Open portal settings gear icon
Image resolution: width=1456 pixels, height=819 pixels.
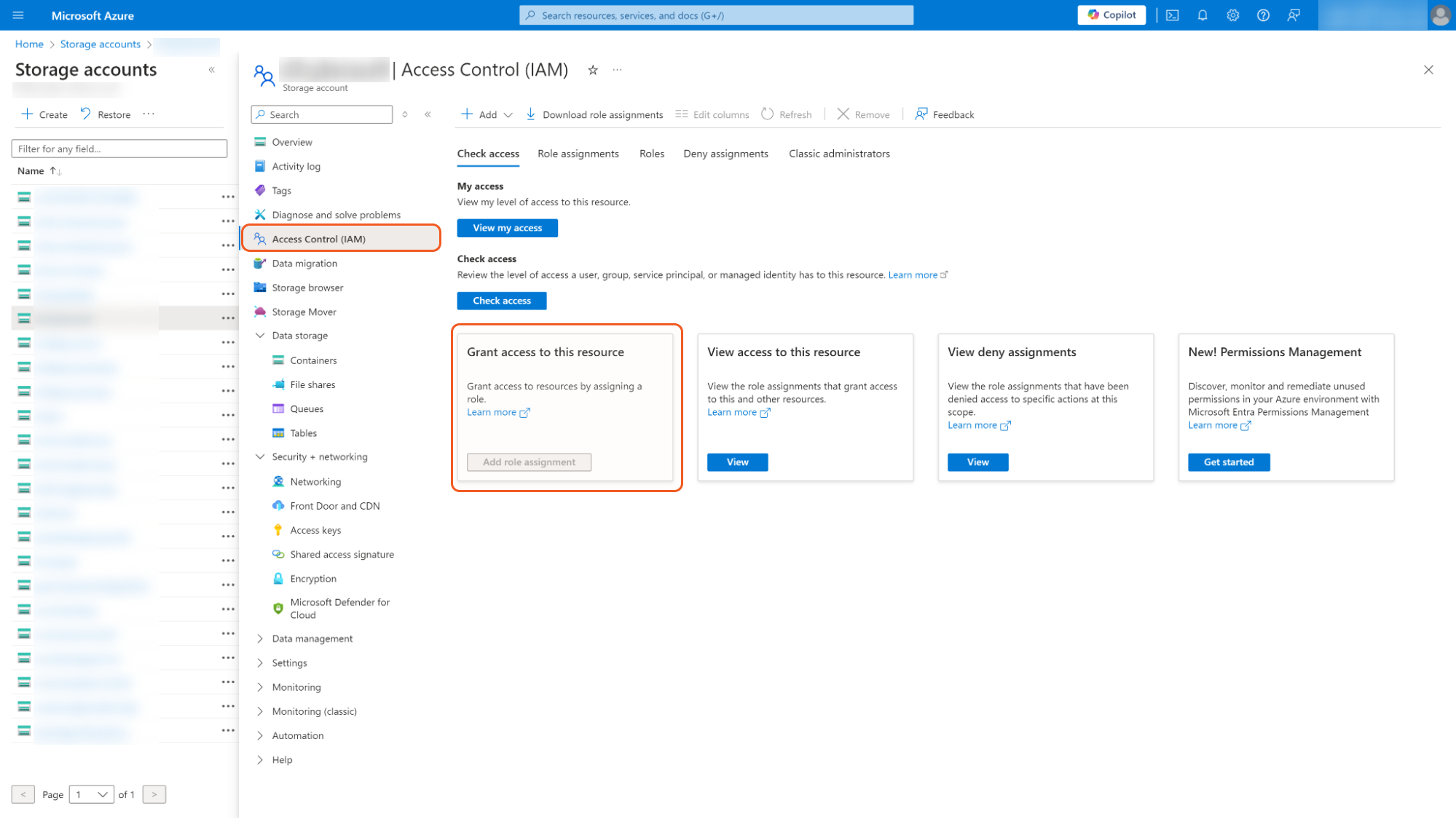1232,15
